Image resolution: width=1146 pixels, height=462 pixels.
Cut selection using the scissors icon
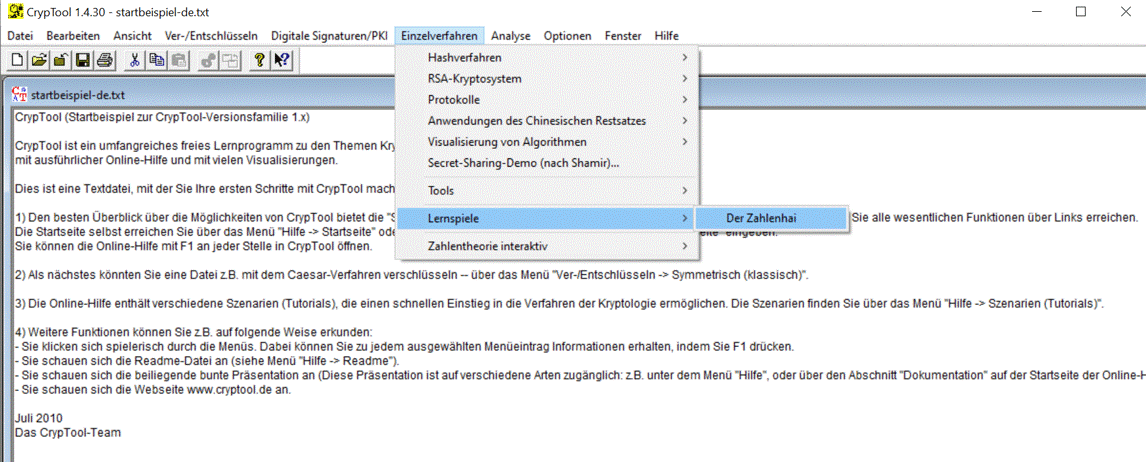pos(134,61)
